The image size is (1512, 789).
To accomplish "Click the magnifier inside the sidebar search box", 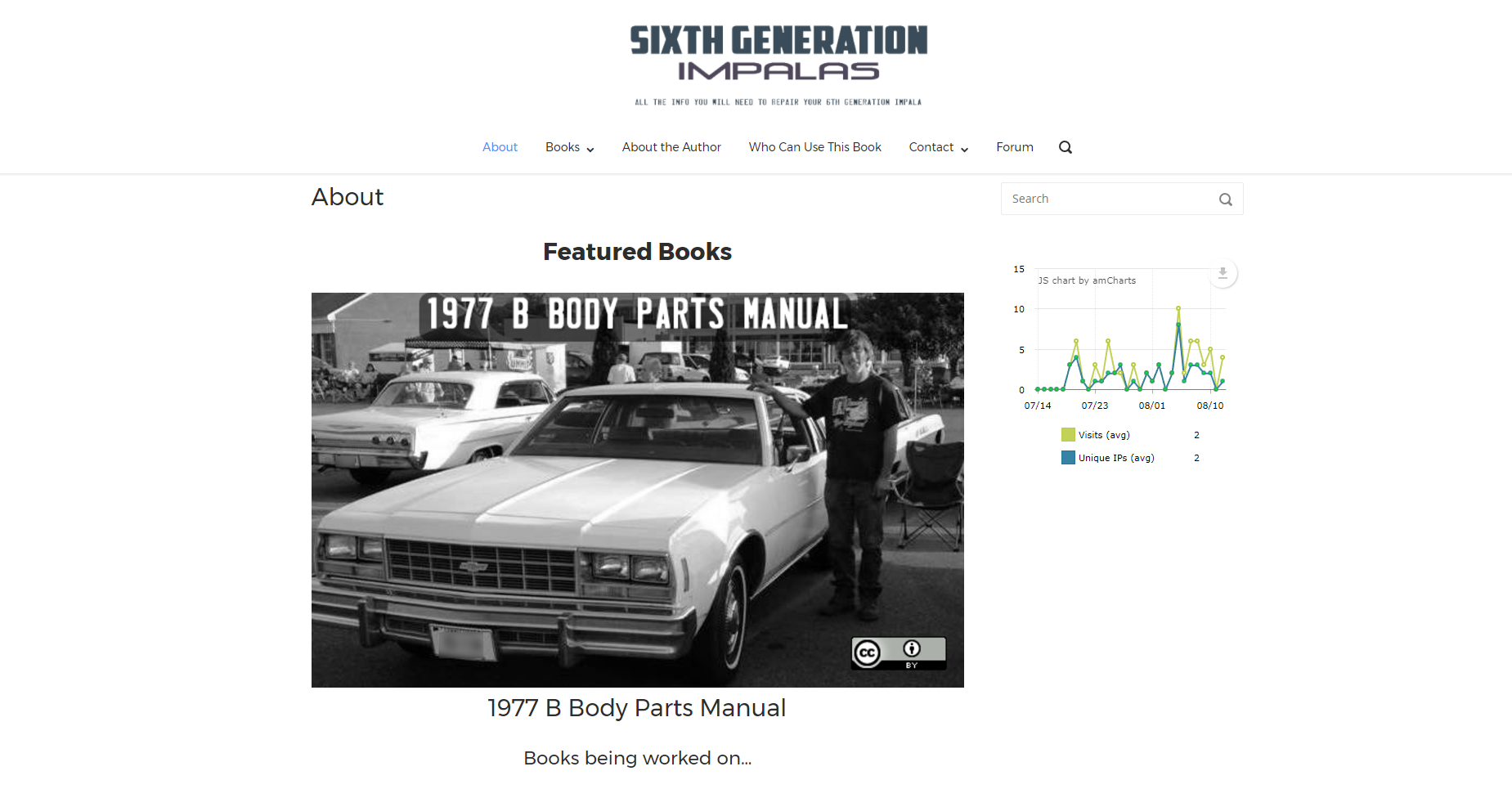I will point(1225,199).
